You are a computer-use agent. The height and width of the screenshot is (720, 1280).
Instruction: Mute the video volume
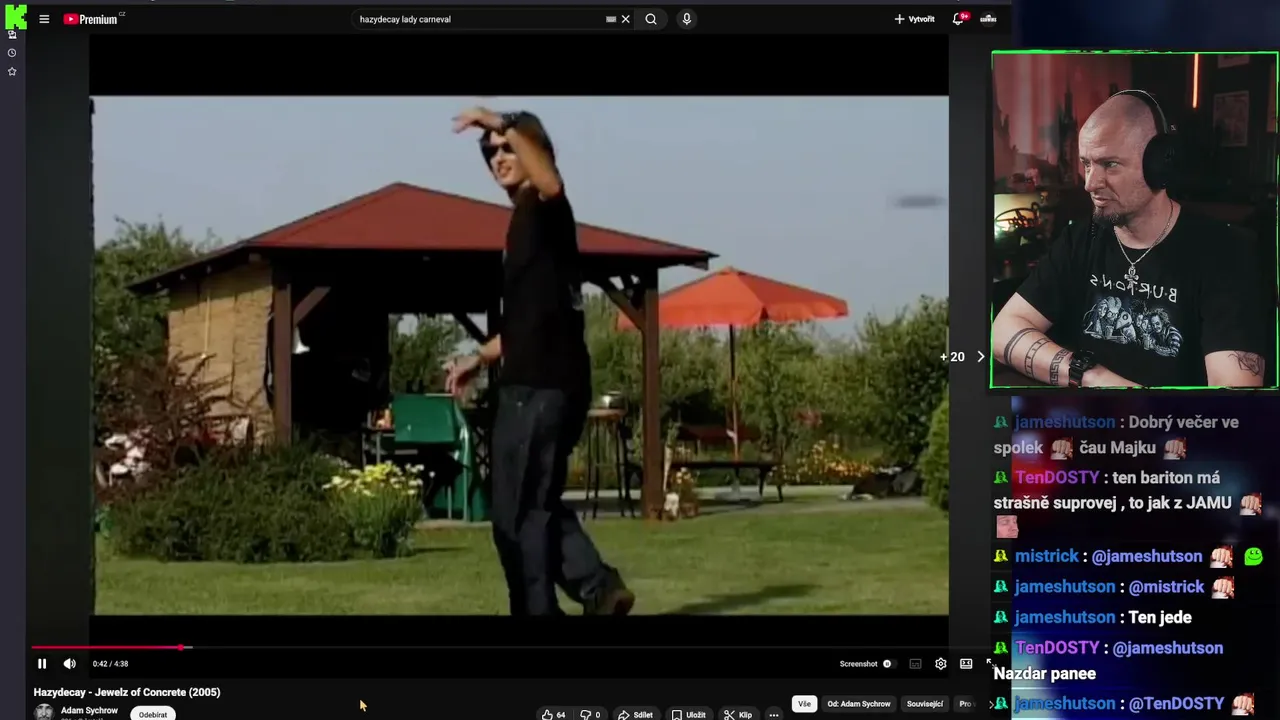click(x=69, y=663)
